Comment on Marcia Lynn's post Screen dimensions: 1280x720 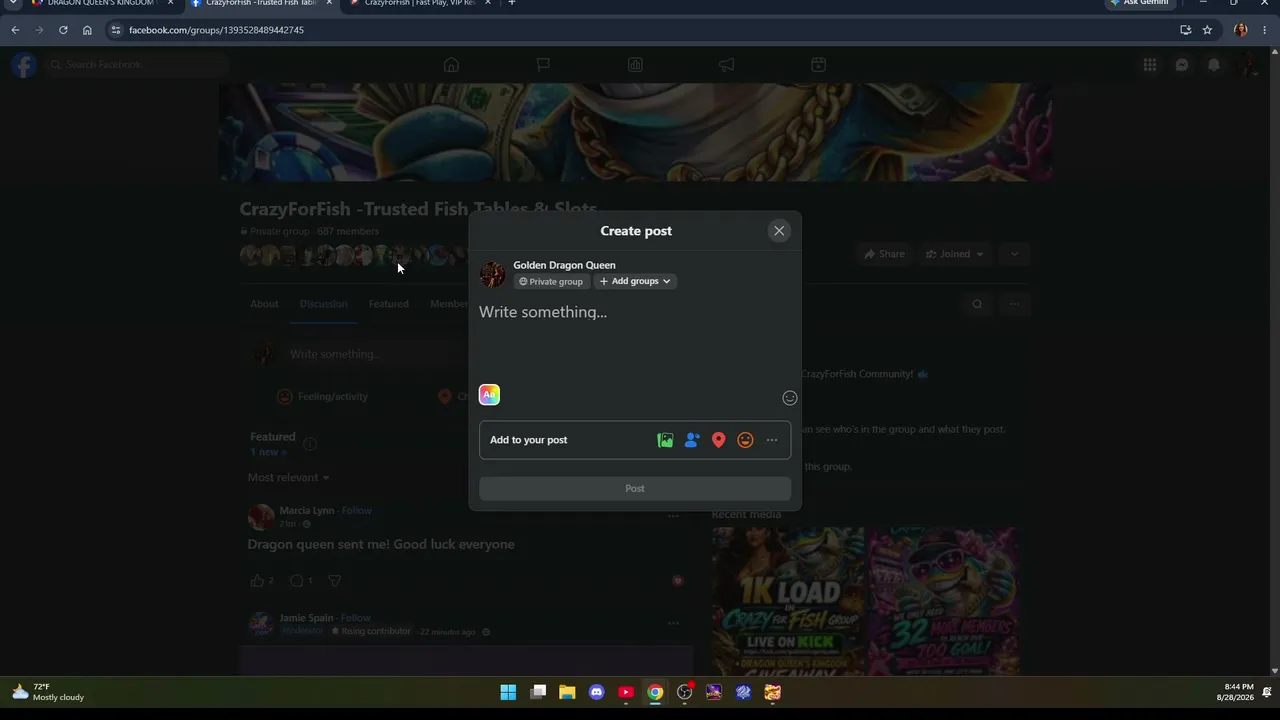(x=296, y=581)
